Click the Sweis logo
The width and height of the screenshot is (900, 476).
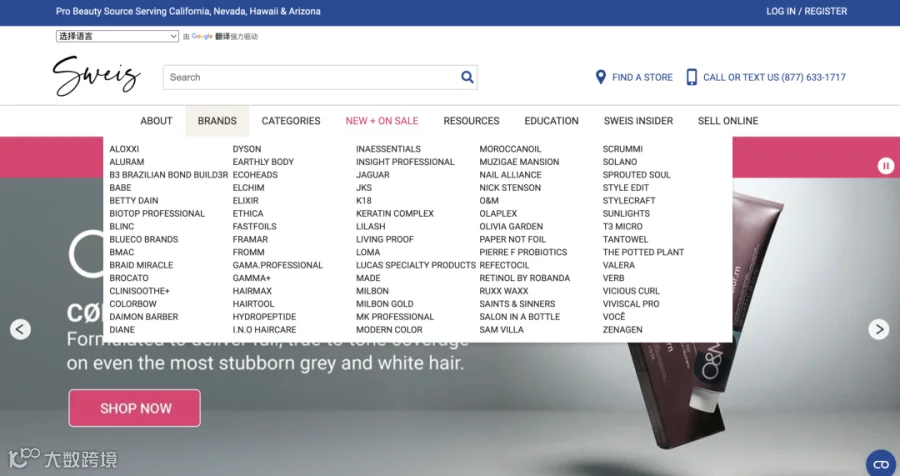tap(96, 76)
